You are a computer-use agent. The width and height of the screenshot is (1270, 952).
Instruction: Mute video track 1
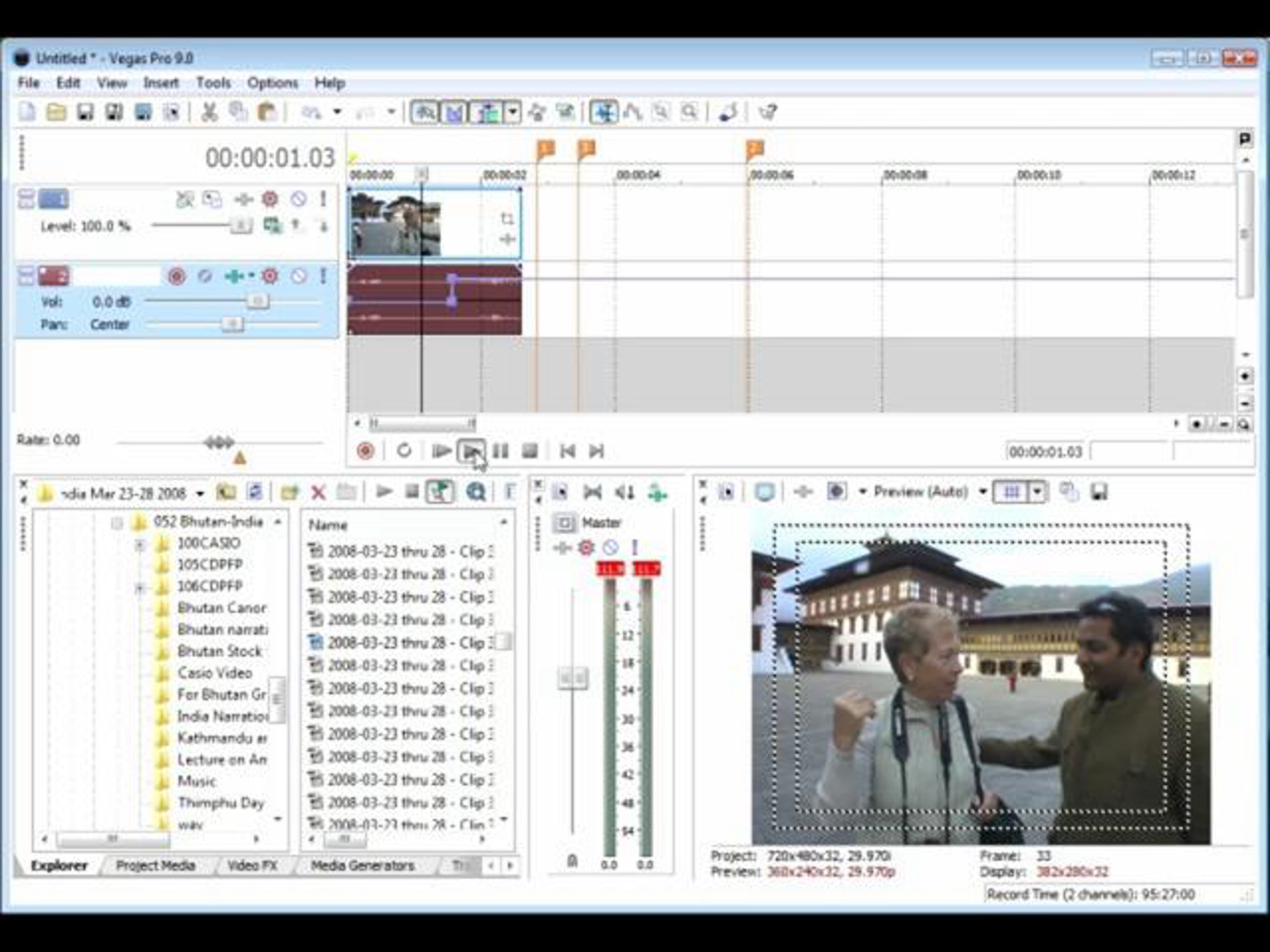coord(298,199)
